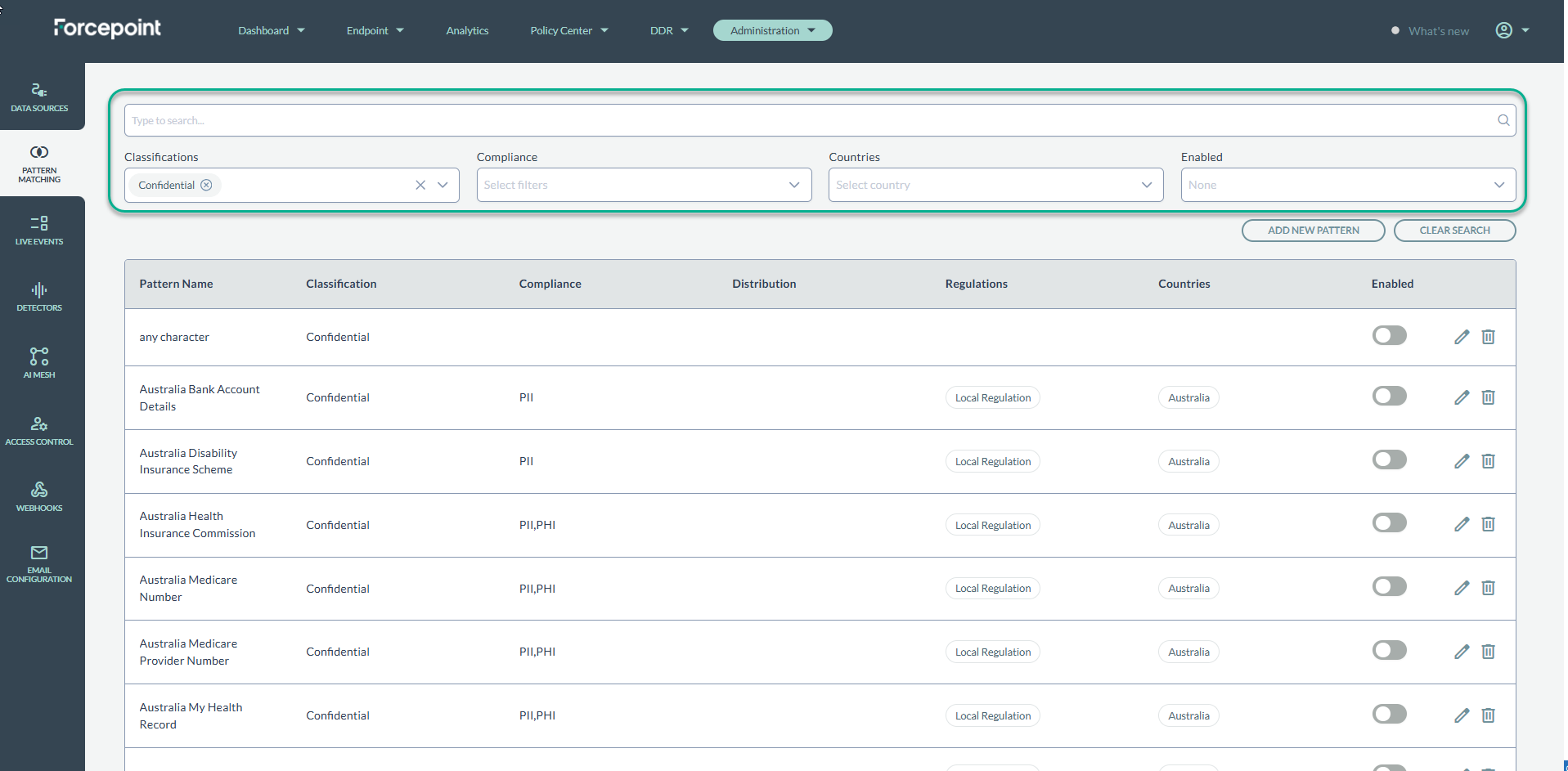Viewport: 1568px width, 771px height.
Task: Click the CLEAR SEARCH button
Action: [x=1454, y=231]
